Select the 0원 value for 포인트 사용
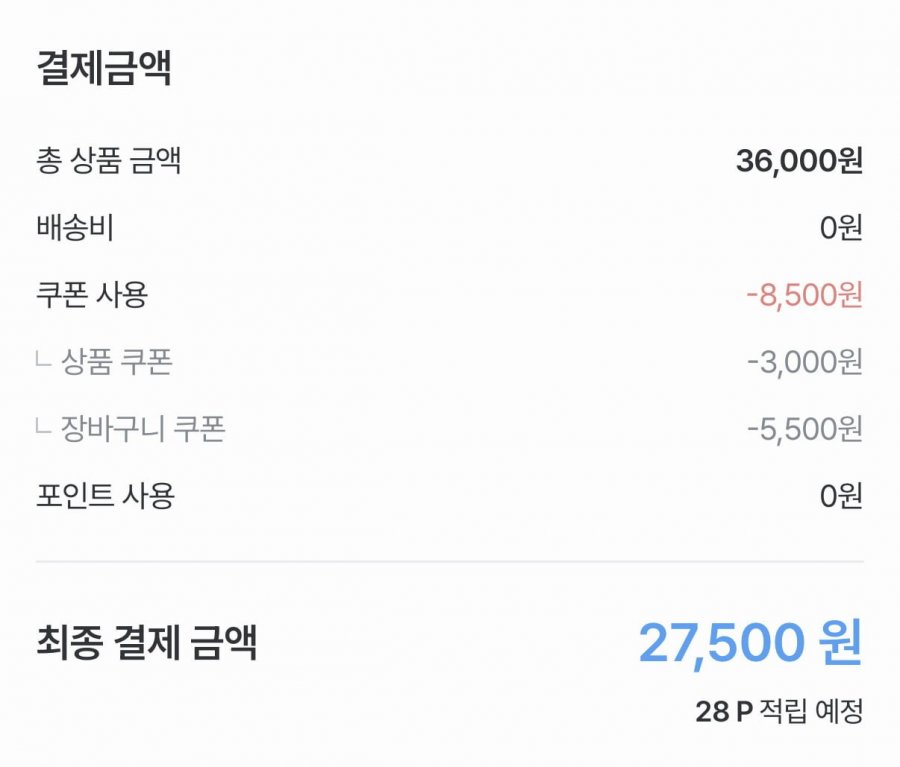Image resolution: width=900 pixels, height=767 pixels. 840,496
